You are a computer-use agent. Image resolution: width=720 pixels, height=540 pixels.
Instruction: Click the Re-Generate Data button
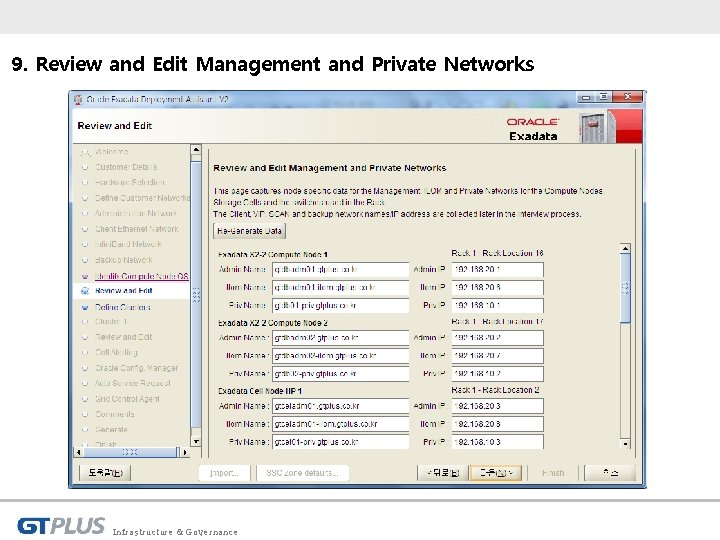(249, 231)
